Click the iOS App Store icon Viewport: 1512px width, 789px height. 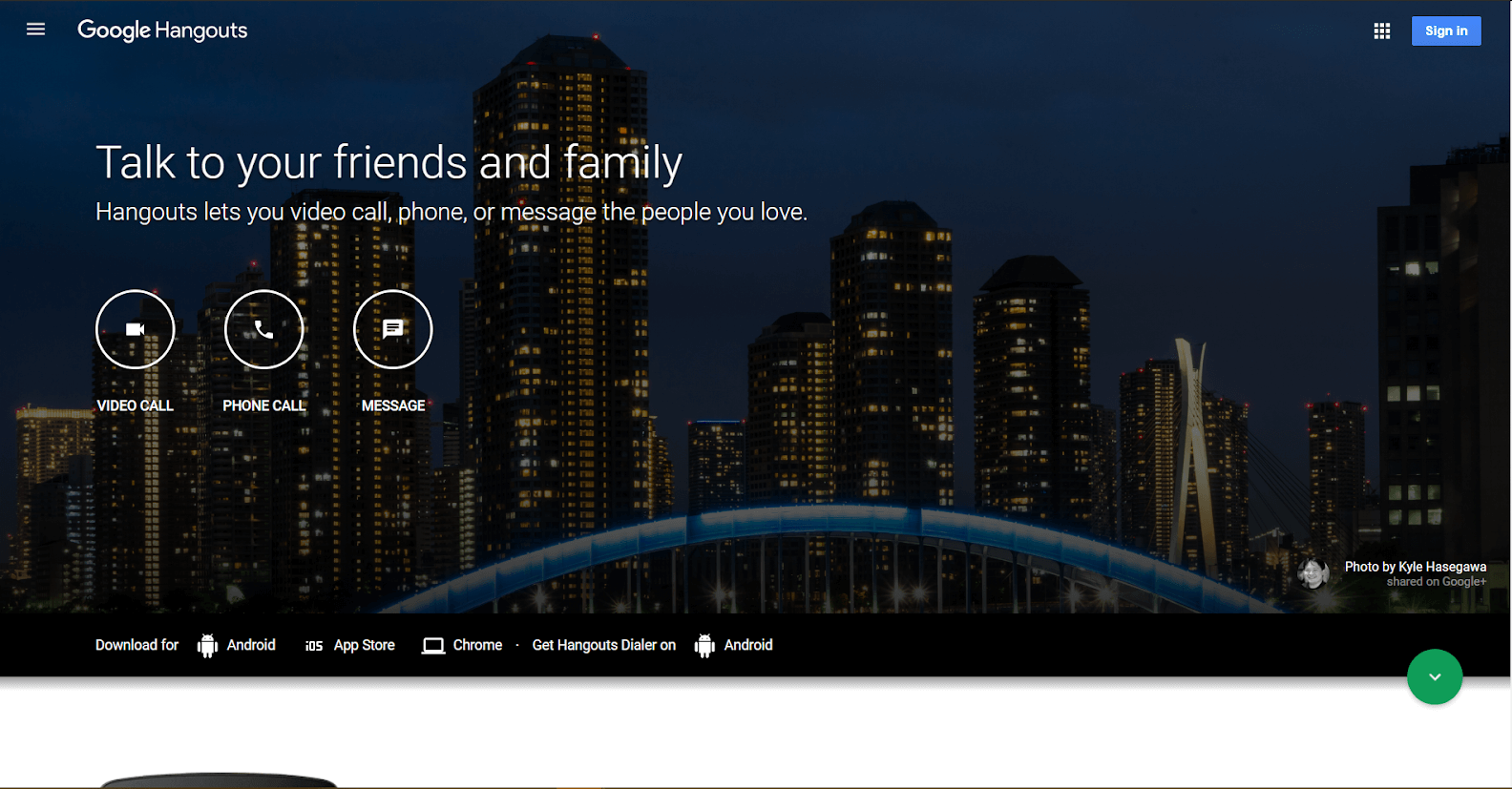[x=314, y=646]
